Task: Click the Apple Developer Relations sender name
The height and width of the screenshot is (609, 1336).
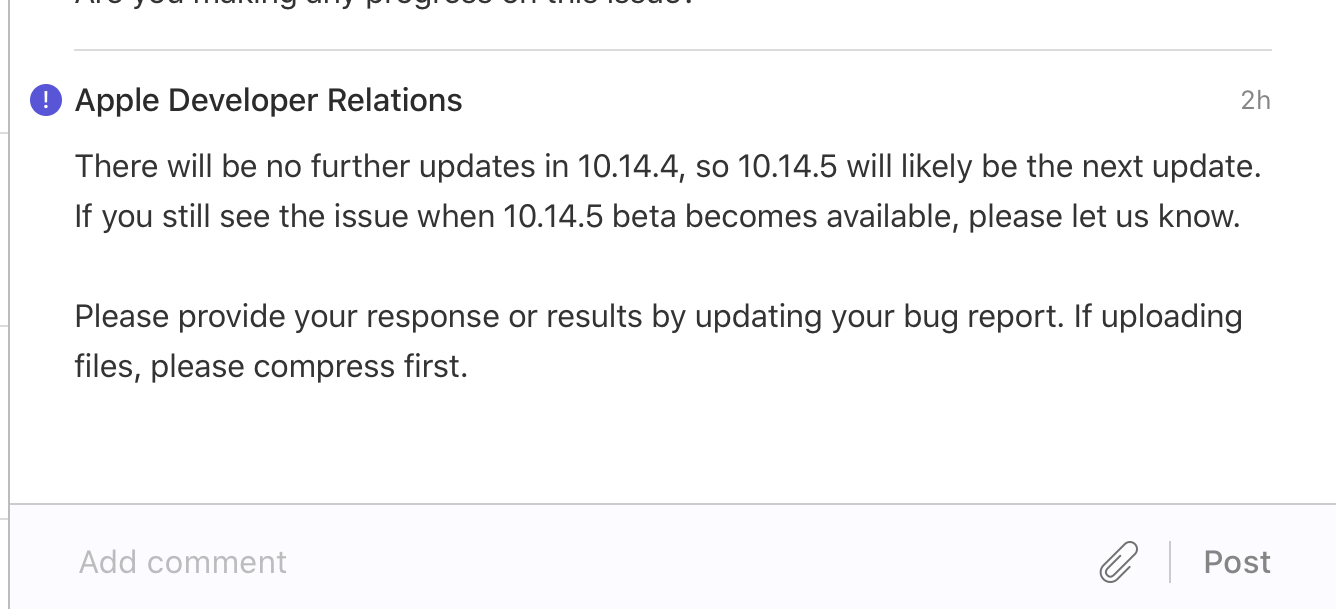Action: (x=268, y=100)
